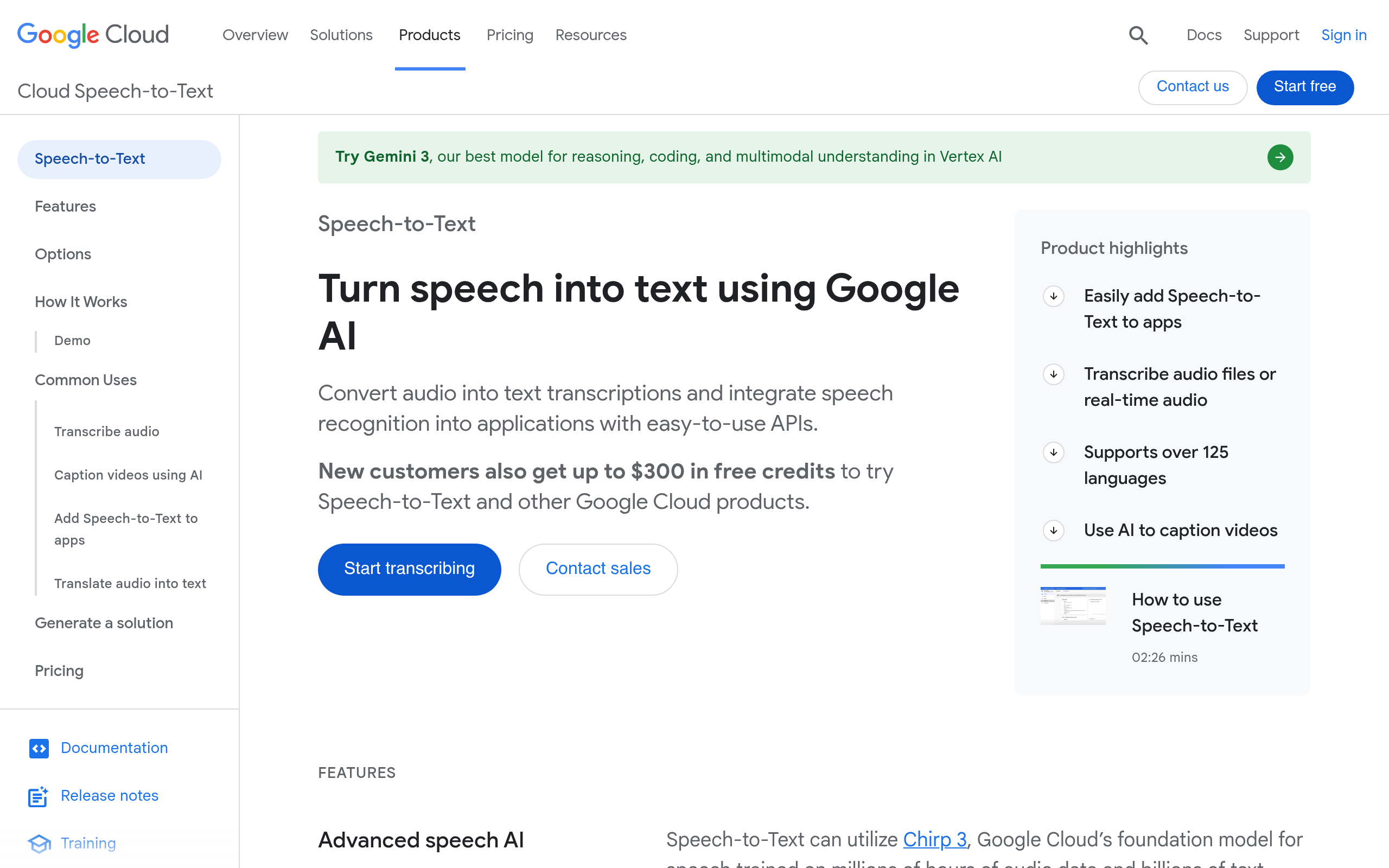Click the Release notes icon
The height and width of the screenshot is (868, 1389).
click(x=38, y=796)
